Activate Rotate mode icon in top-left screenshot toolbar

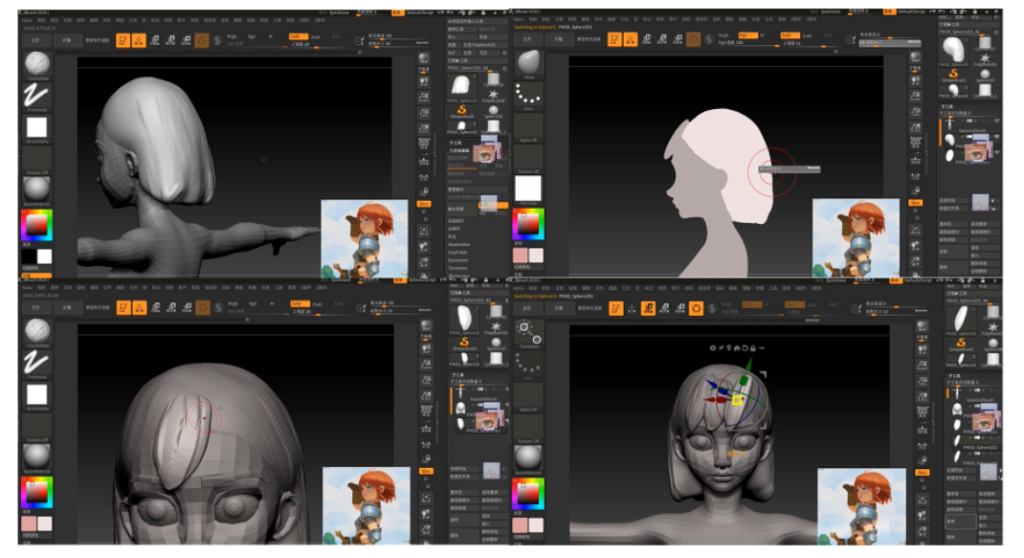[x=186, y=41]
